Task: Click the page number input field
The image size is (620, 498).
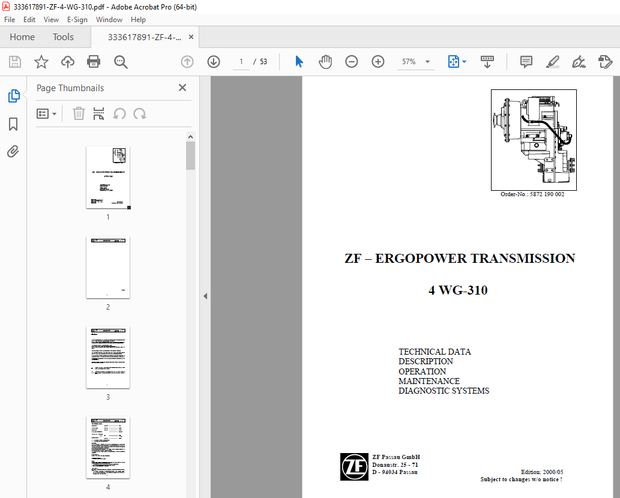Action: (241, 62)
